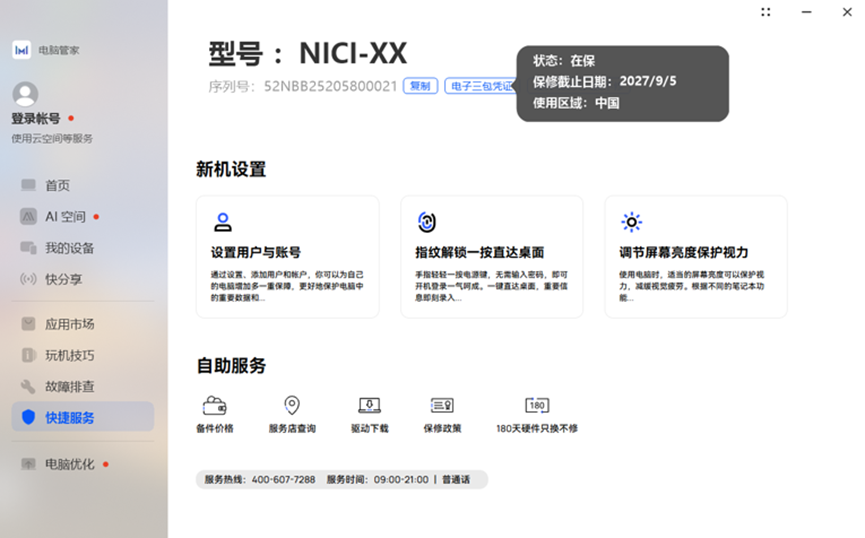The height and width of the screenshot is (538, 865).
Task: Select 我的设备 sidebar item
Action: point(69,248)
